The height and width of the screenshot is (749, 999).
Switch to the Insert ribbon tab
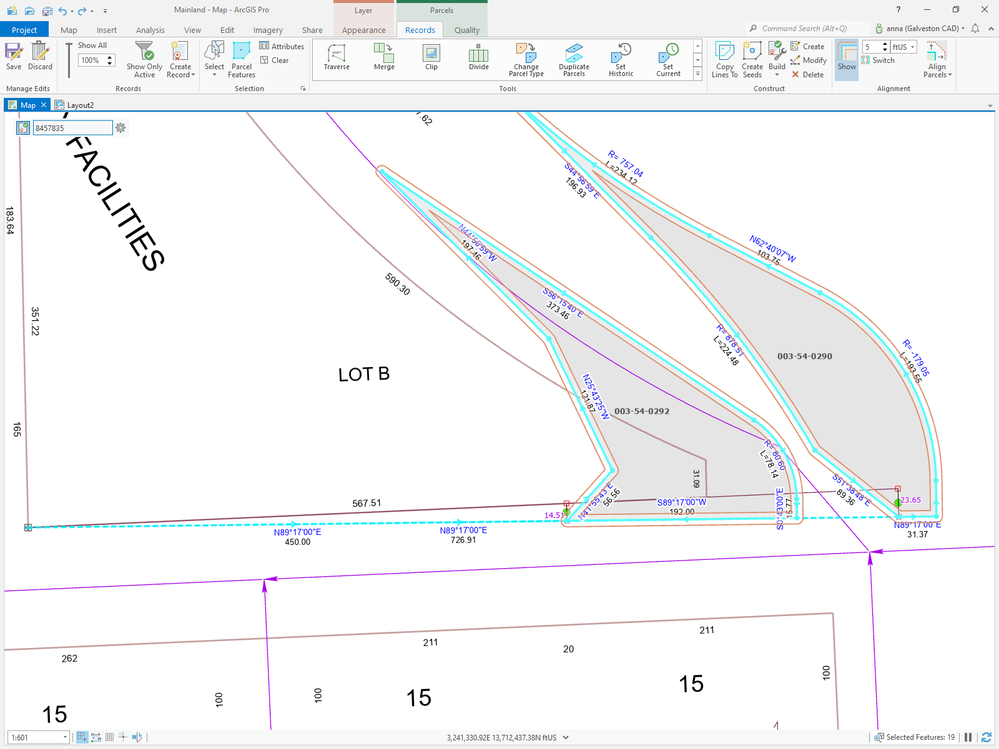(106, 30)
